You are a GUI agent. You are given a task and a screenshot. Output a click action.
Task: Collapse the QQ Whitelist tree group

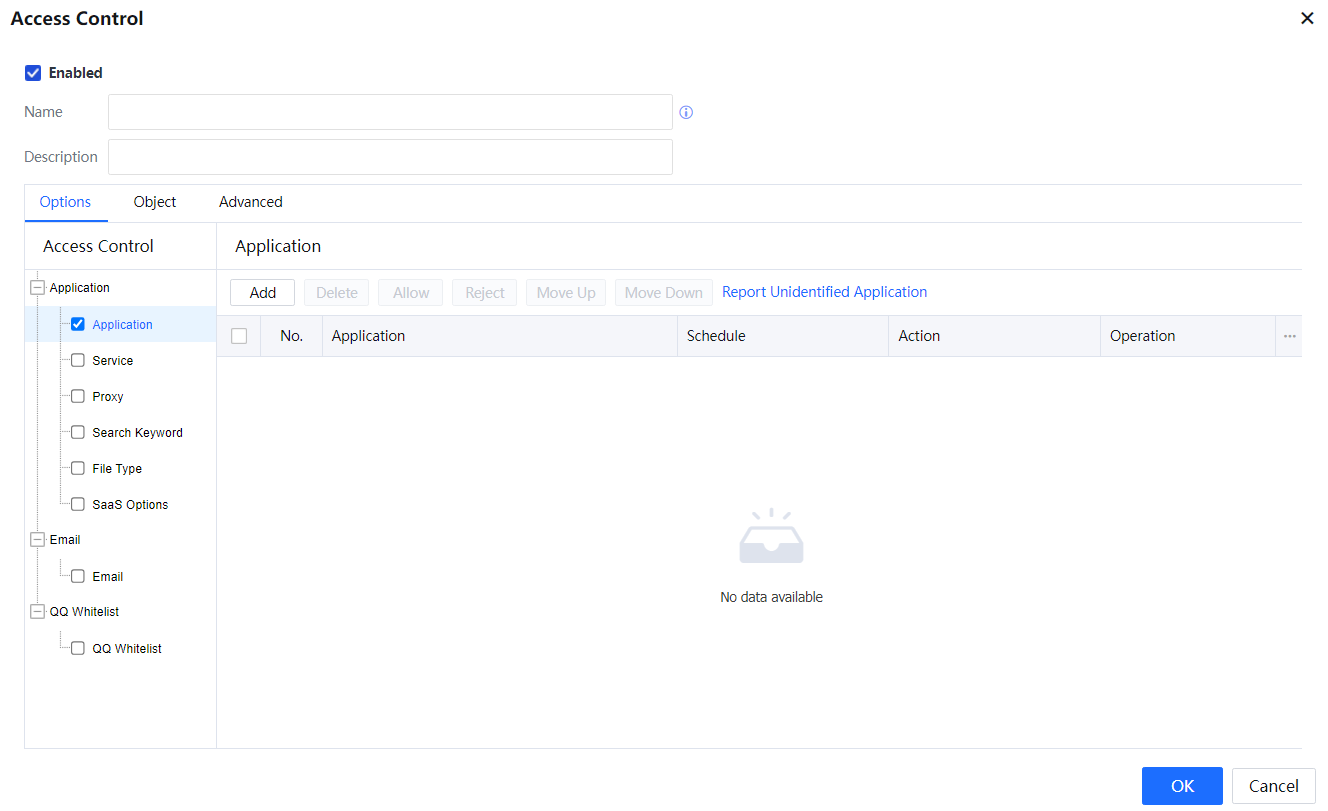point(38,612)
